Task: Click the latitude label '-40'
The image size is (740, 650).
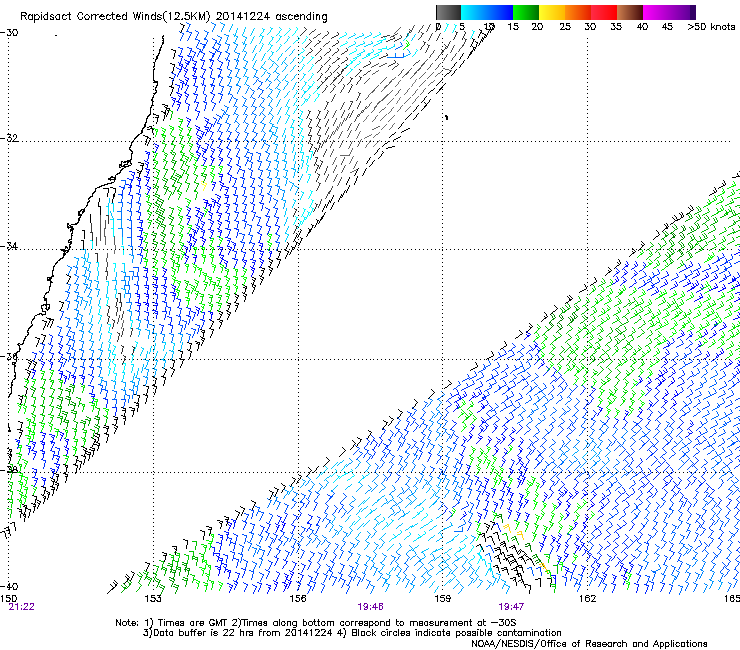Action: 9,586
